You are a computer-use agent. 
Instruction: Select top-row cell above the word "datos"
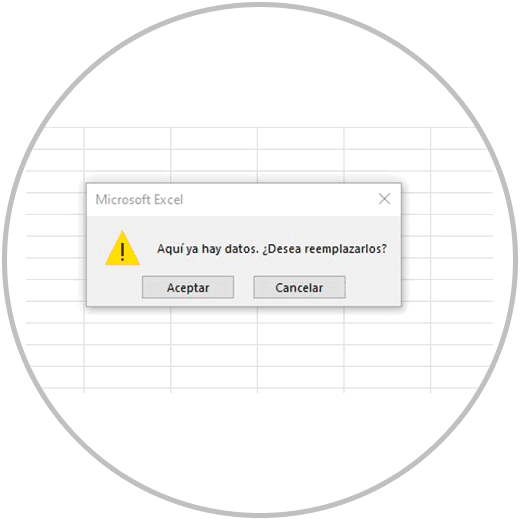[214, 138]
